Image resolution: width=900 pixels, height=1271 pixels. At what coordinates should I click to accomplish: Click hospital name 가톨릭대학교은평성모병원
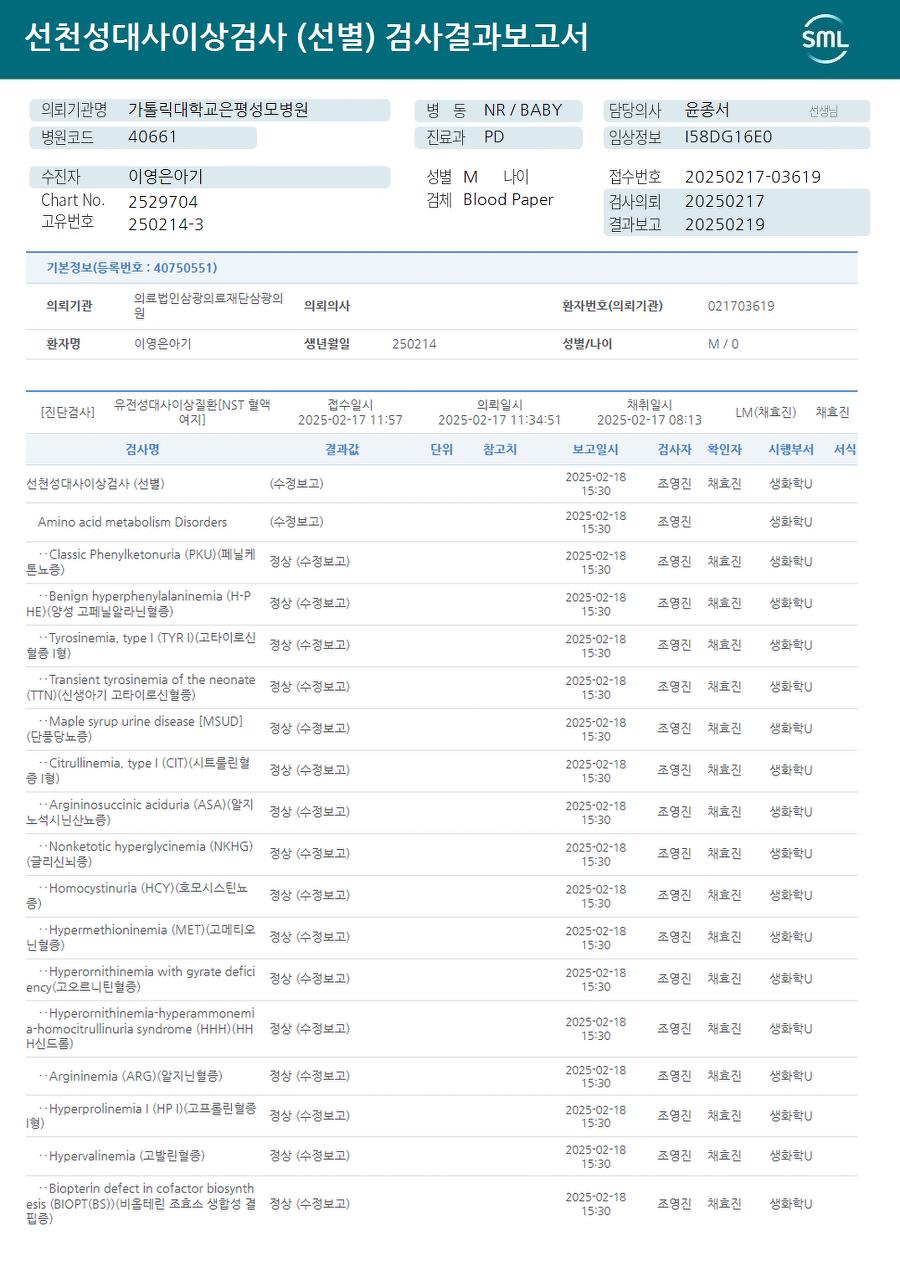click(x=219, y=110)
